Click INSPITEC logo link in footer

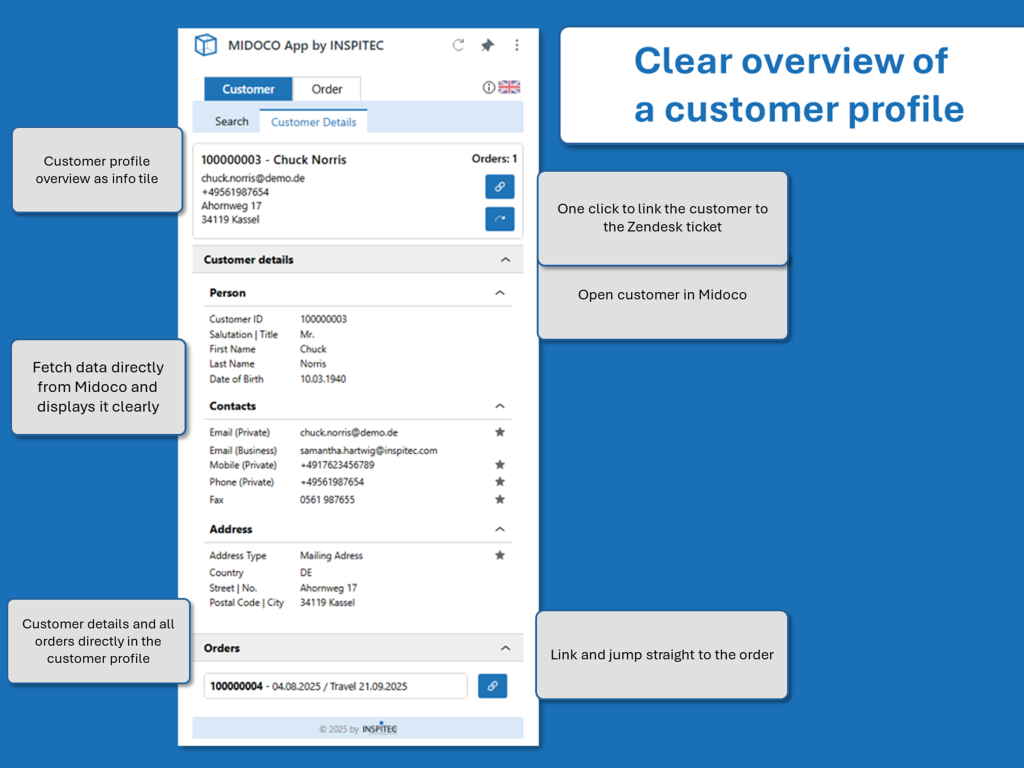point(379,729)
